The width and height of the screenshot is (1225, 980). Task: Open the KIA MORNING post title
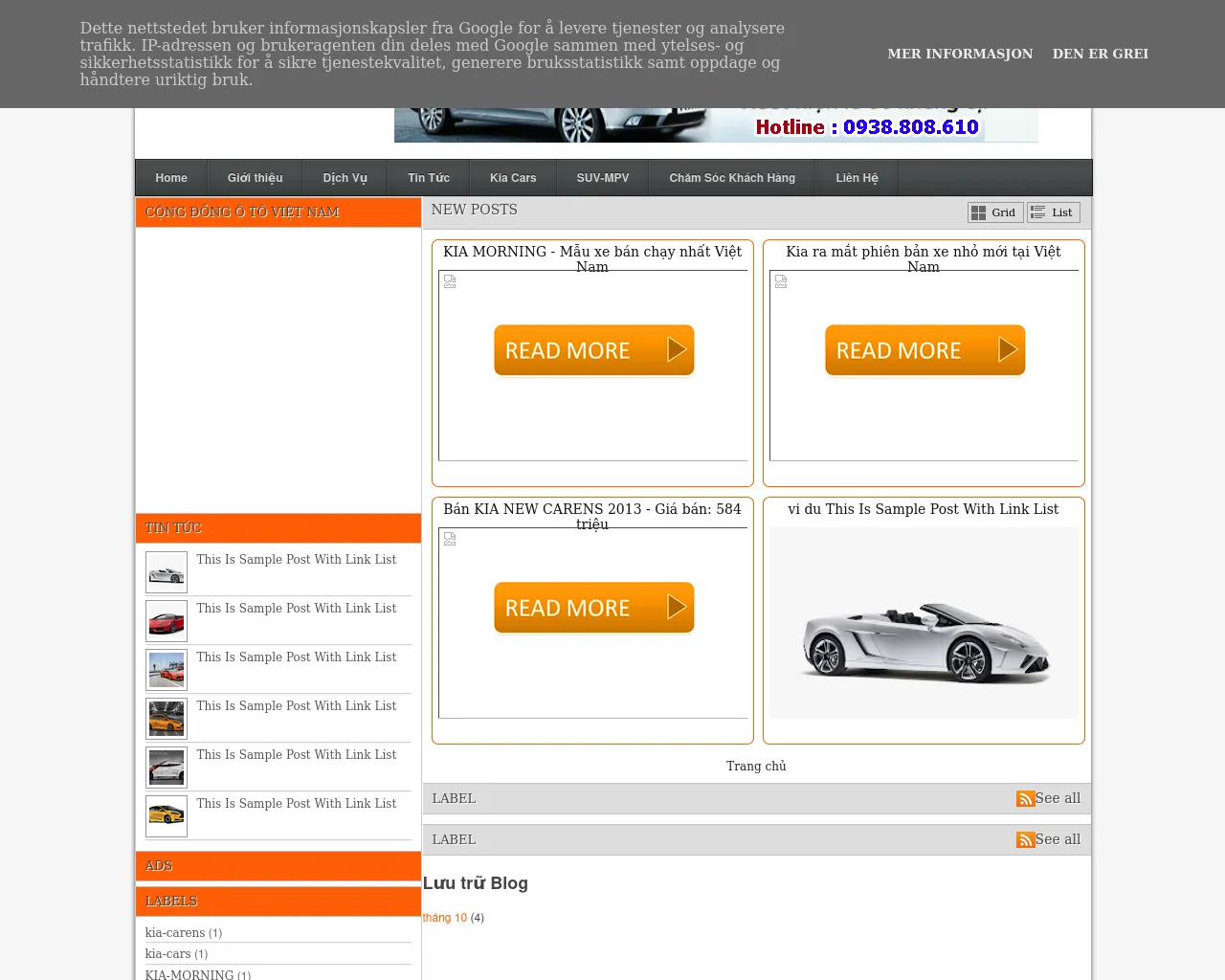592,258
